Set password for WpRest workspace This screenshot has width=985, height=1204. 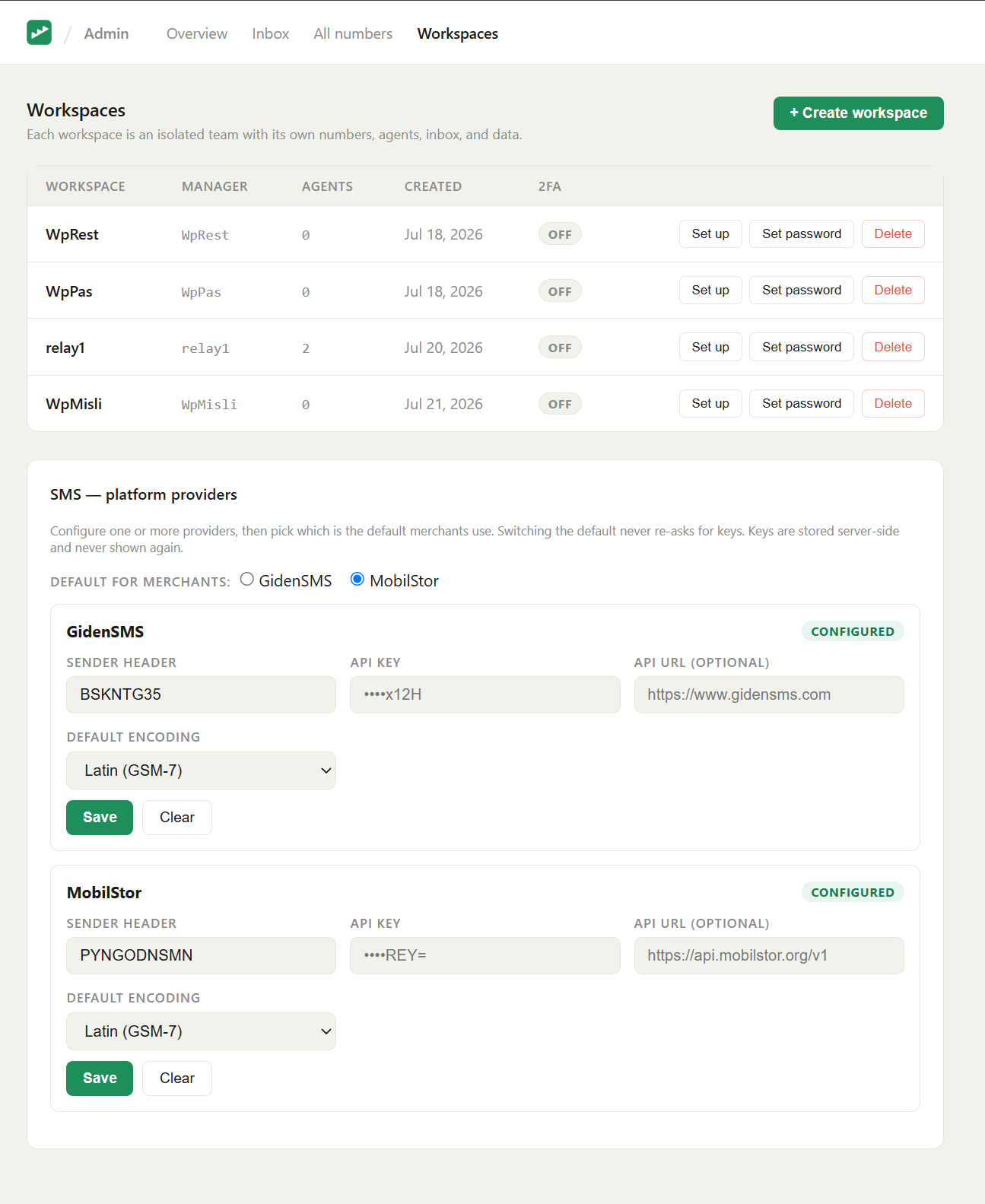tap(802, 234)
